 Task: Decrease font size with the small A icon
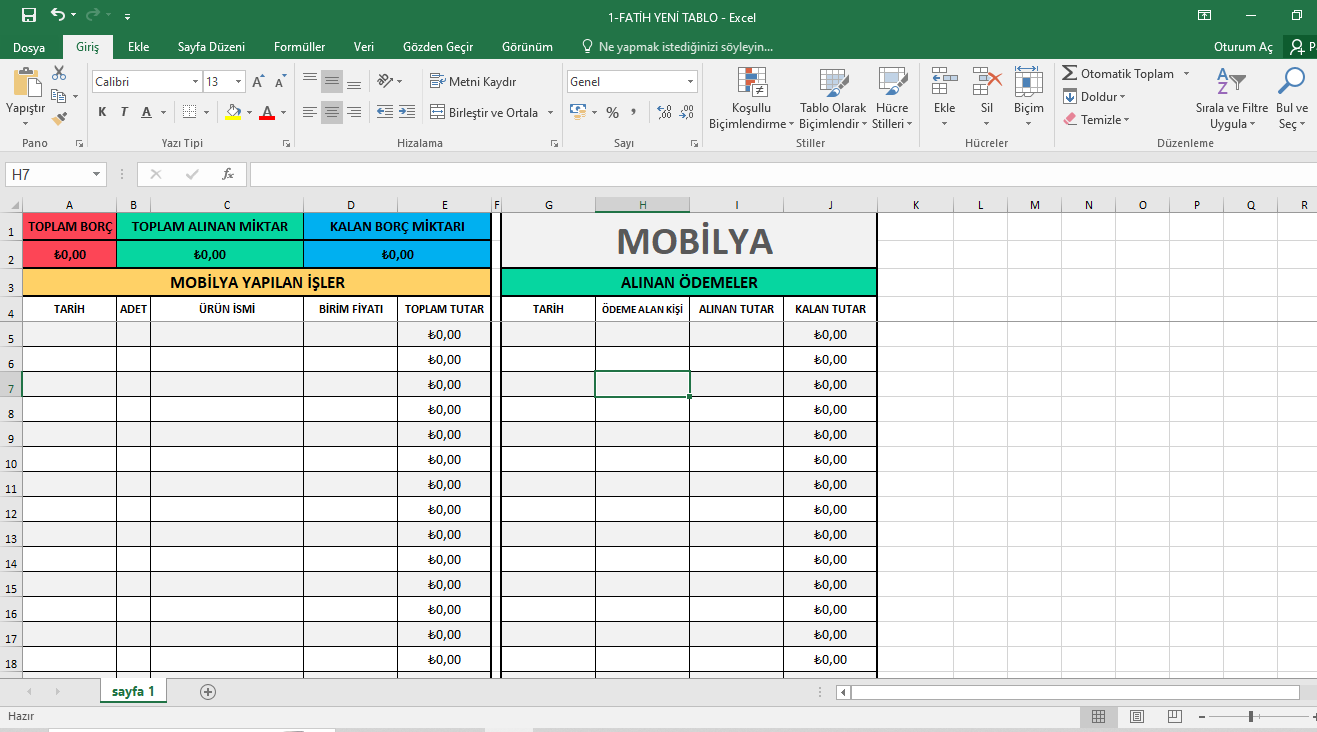pos(280,82)
